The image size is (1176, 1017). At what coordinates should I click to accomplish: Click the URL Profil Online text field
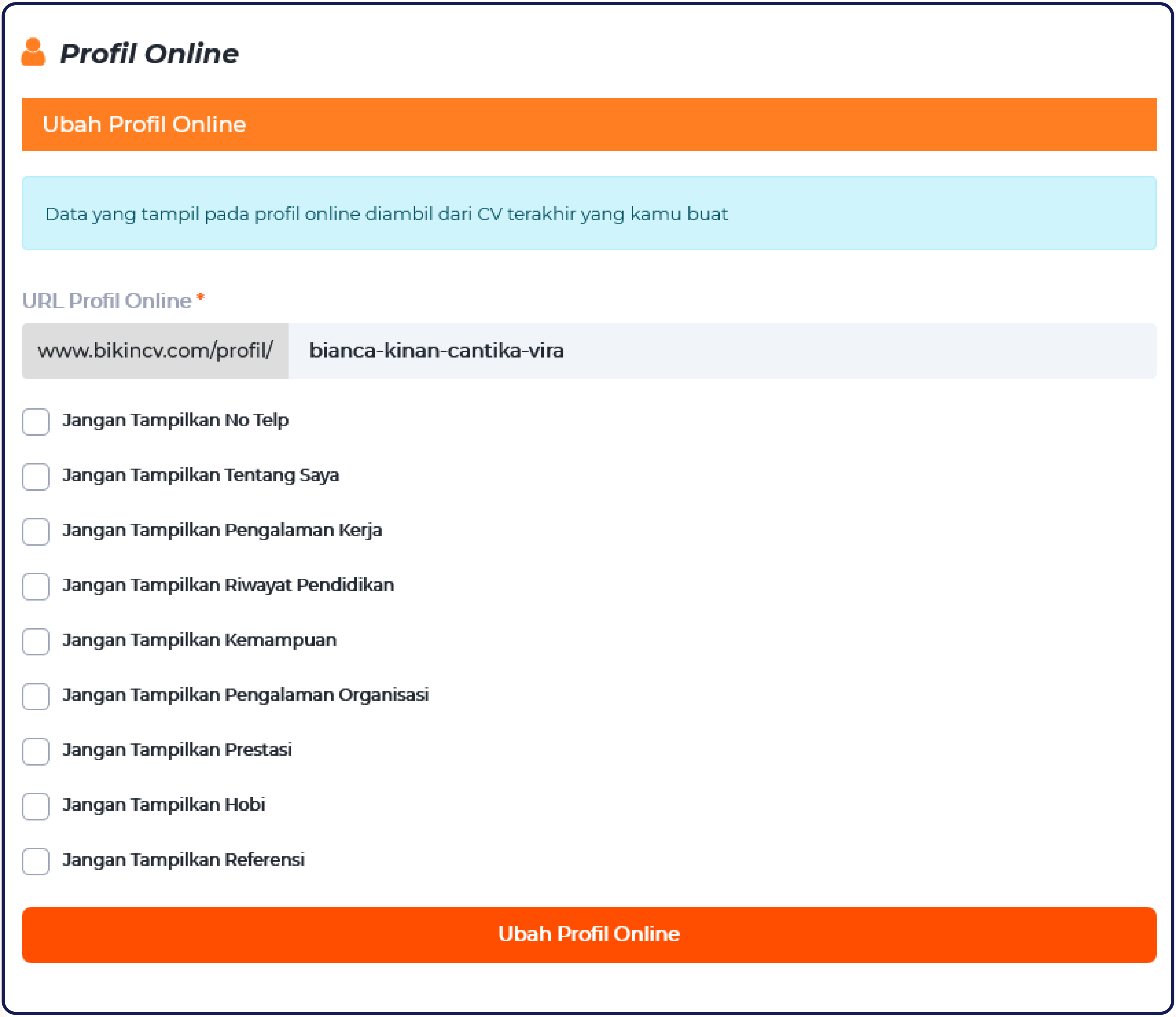721,351
